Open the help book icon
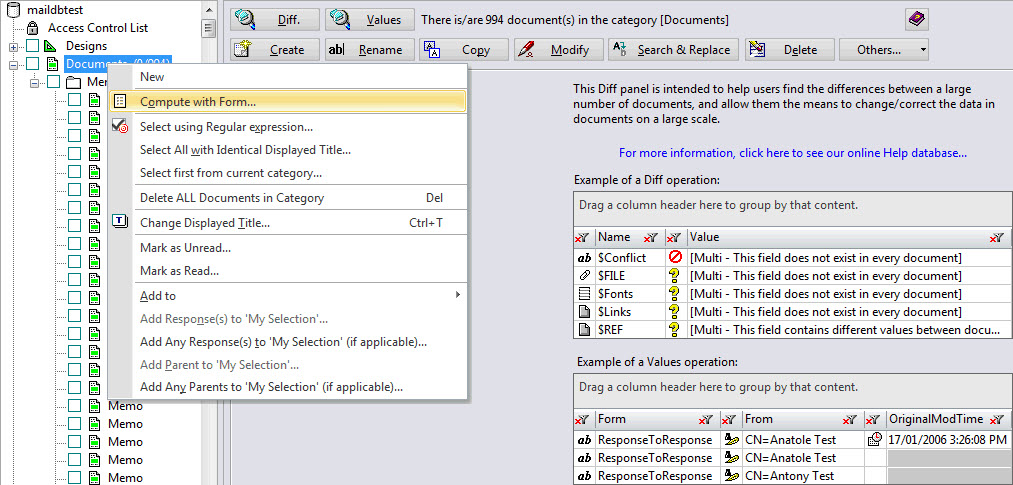Screen dimensions: 1013x485 pyautogui.click(x=916, y=19)
